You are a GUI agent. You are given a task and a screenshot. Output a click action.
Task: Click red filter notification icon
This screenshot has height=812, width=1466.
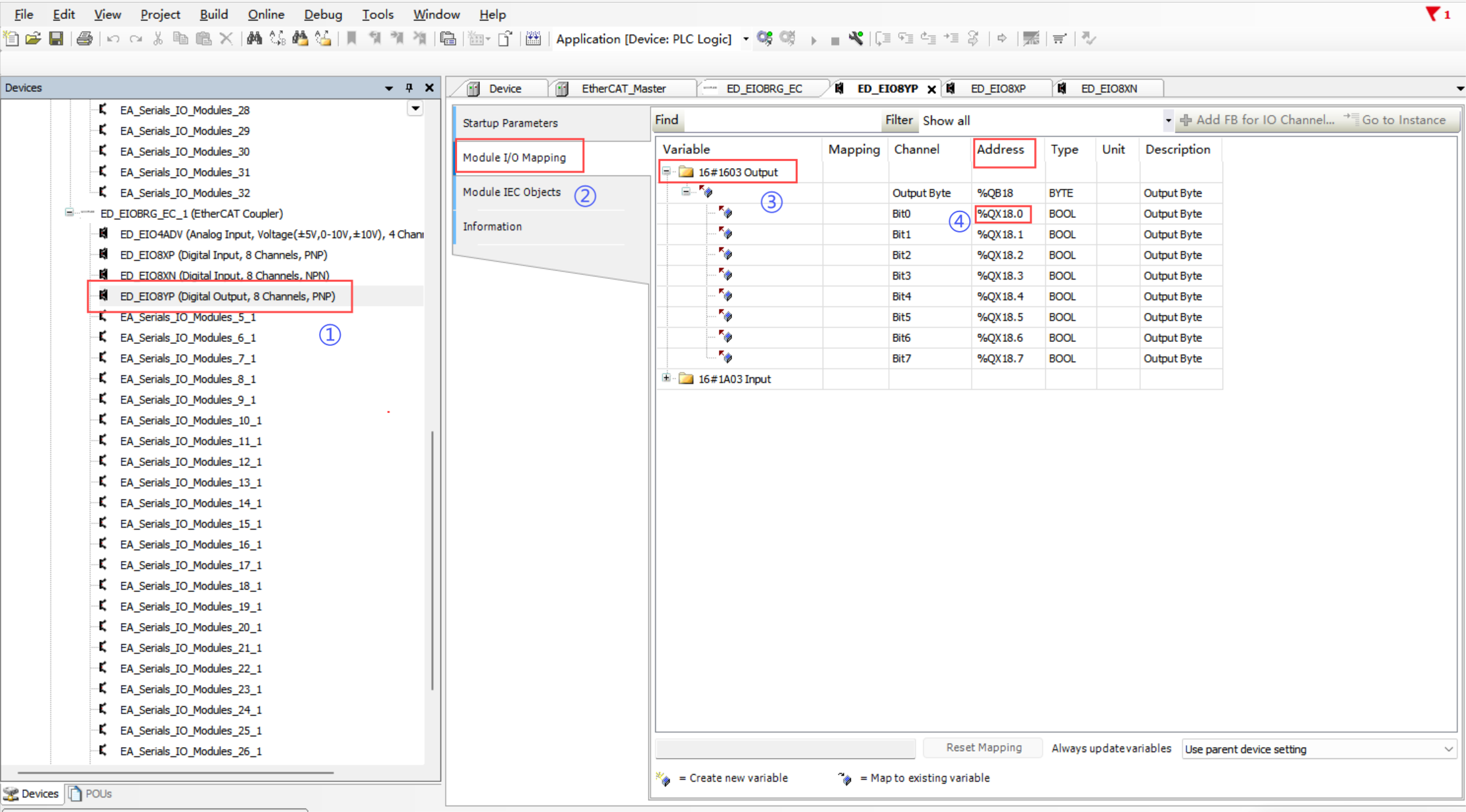(1433, 14)
